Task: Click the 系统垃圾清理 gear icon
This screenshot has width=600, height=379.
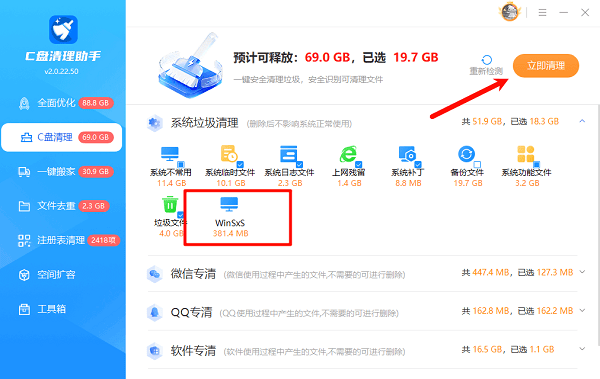Action: [x=155, y=123]
